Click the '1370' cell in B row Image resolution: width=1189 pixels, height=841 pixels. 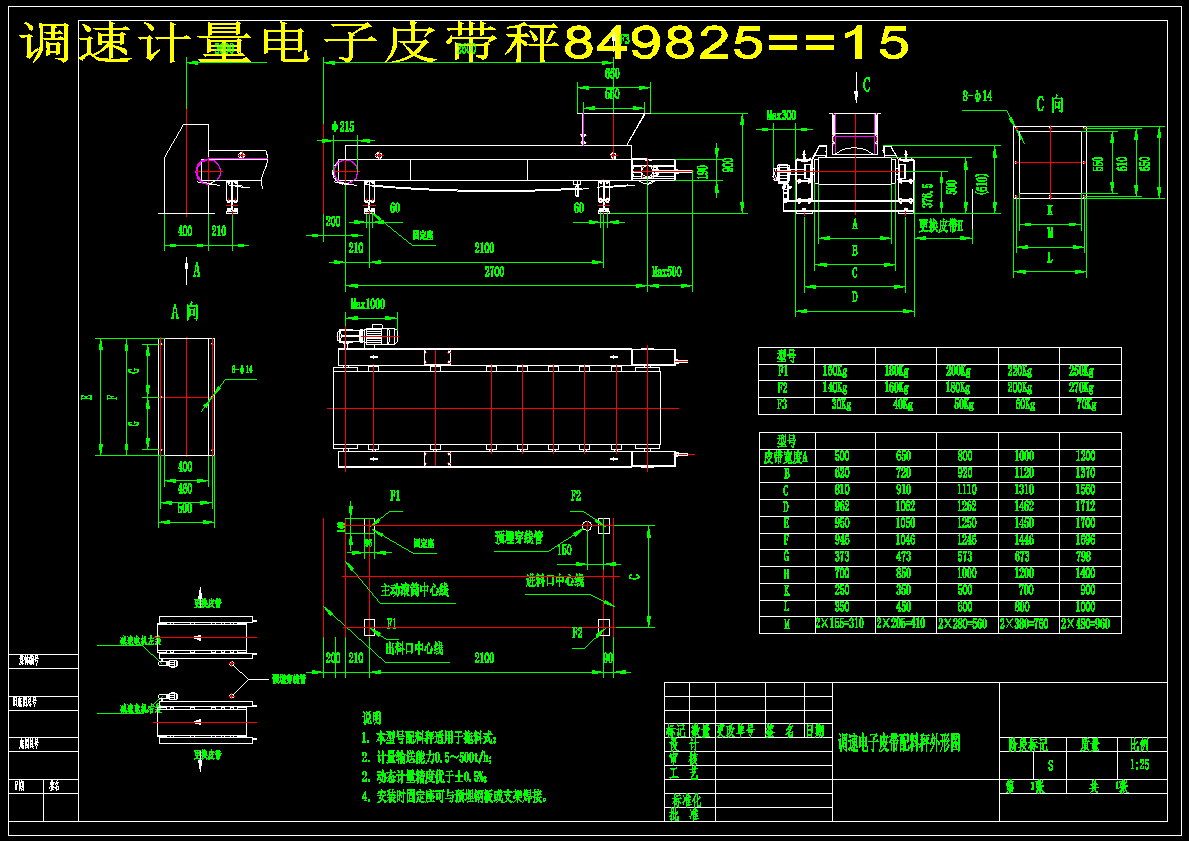pyautogui.click(x=1086, y=473)
